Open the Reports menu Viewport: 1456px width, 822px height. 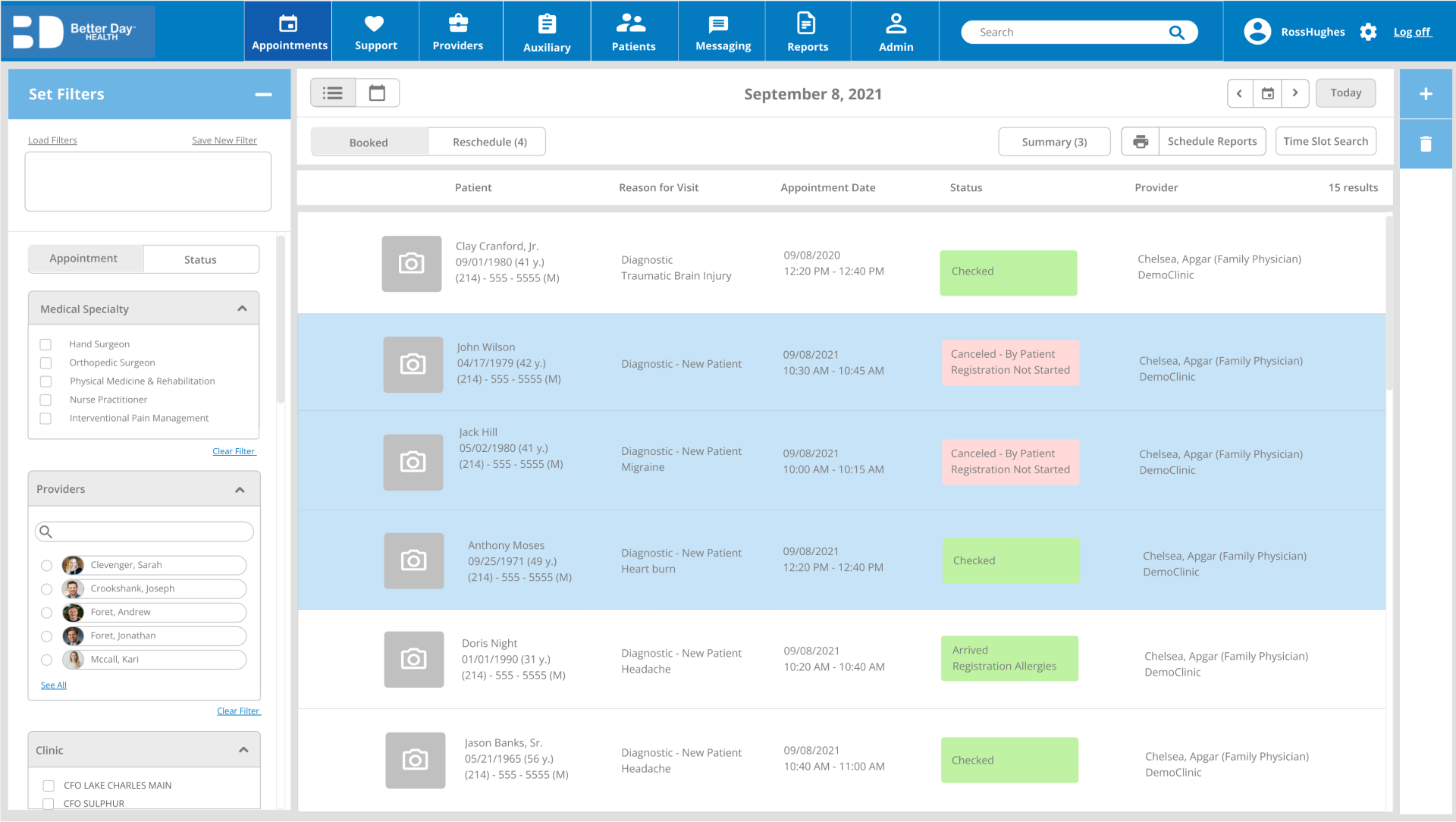[x=807, y=31]
